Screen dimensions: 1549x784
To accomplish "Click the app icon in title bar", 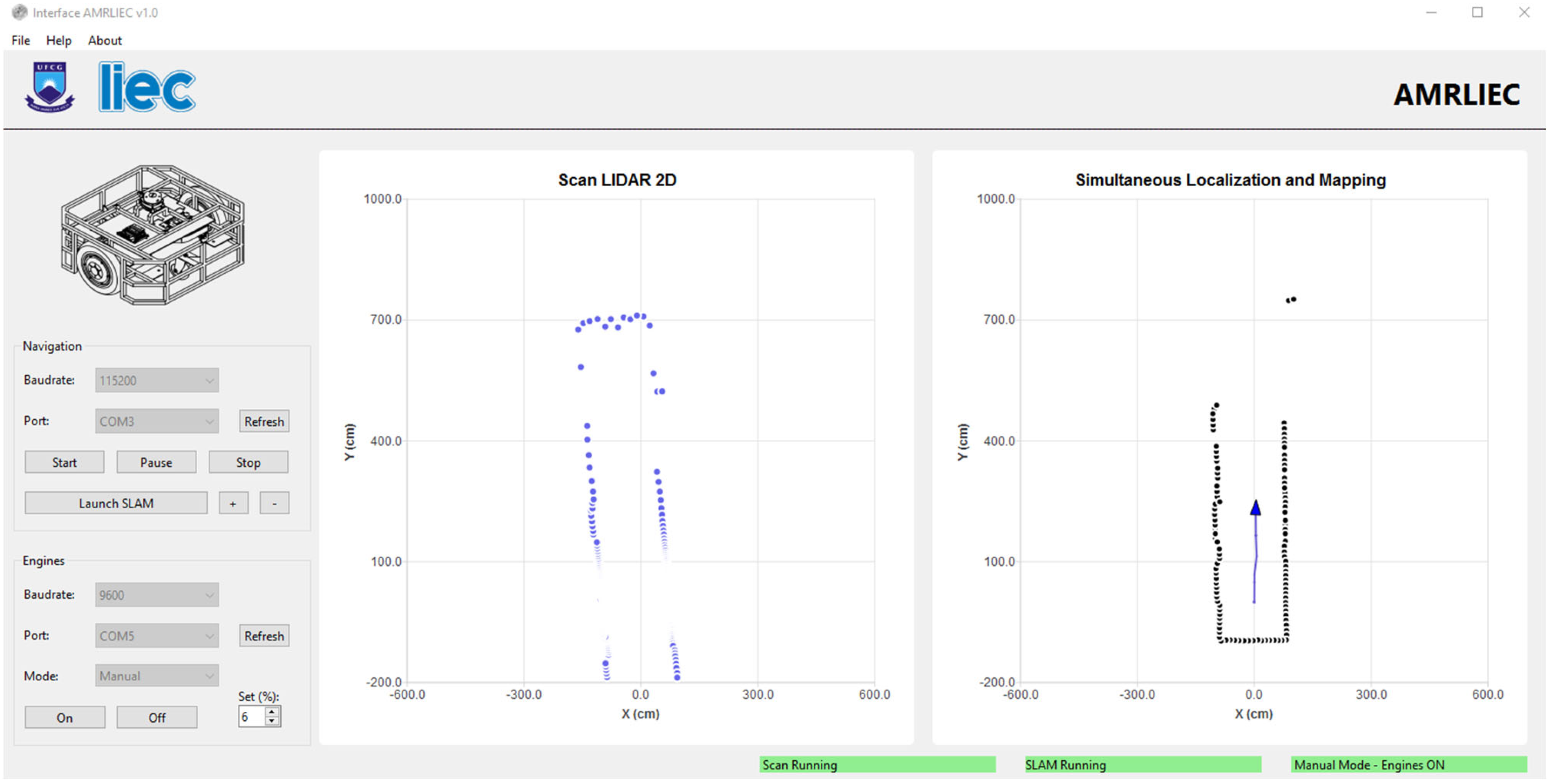I will [x=19, y=12].
